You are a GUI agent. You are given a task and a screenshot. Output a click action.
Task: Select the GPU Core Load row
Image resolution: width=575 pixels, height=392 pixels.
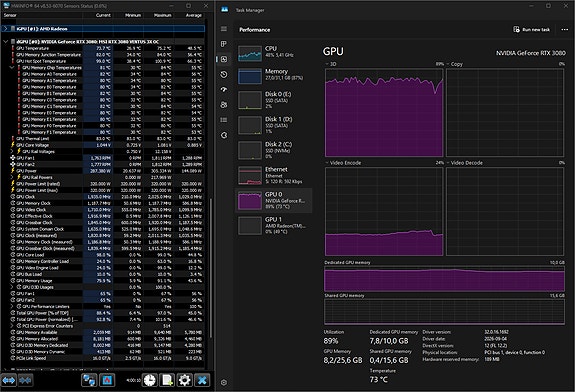pos(103,255)
